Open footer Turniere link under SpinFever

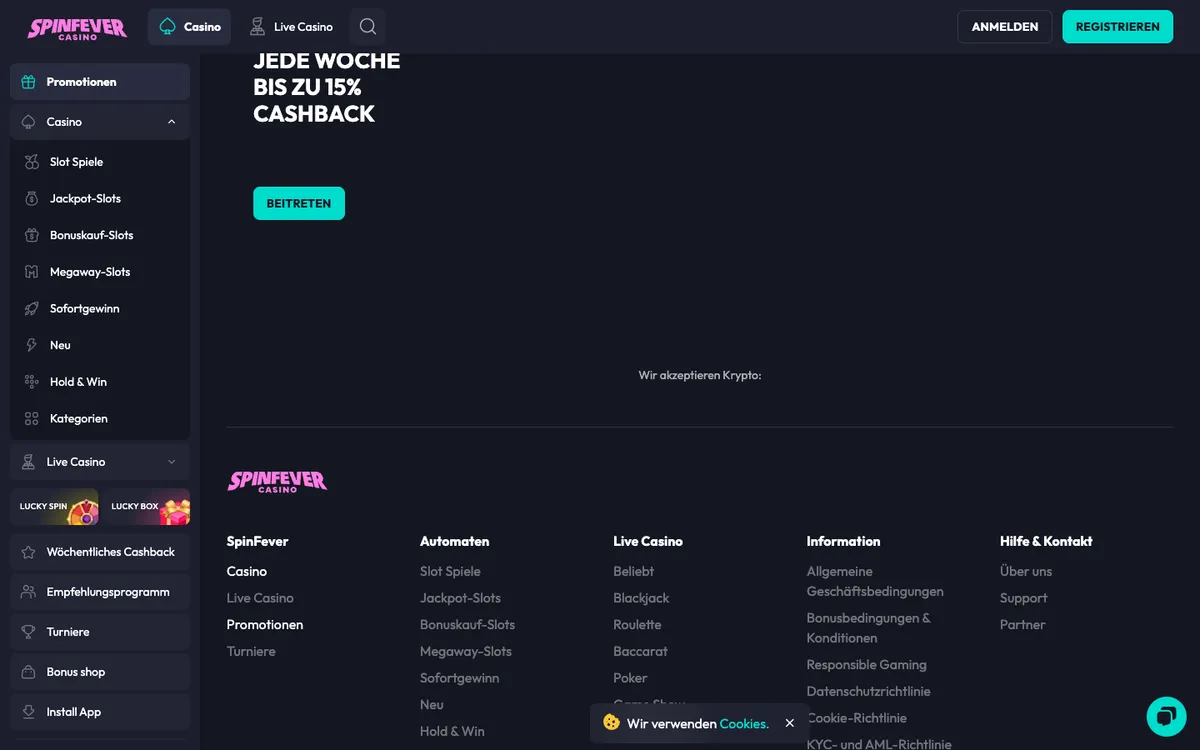pyautogui.click(x=251, y=651)
